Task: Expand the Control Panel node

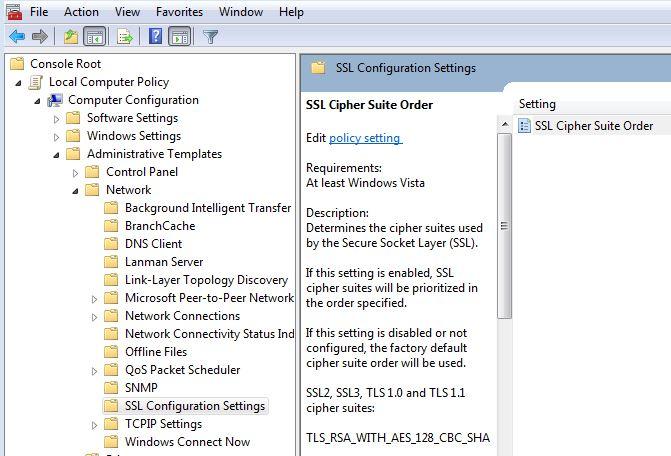Action: [75, 173]
